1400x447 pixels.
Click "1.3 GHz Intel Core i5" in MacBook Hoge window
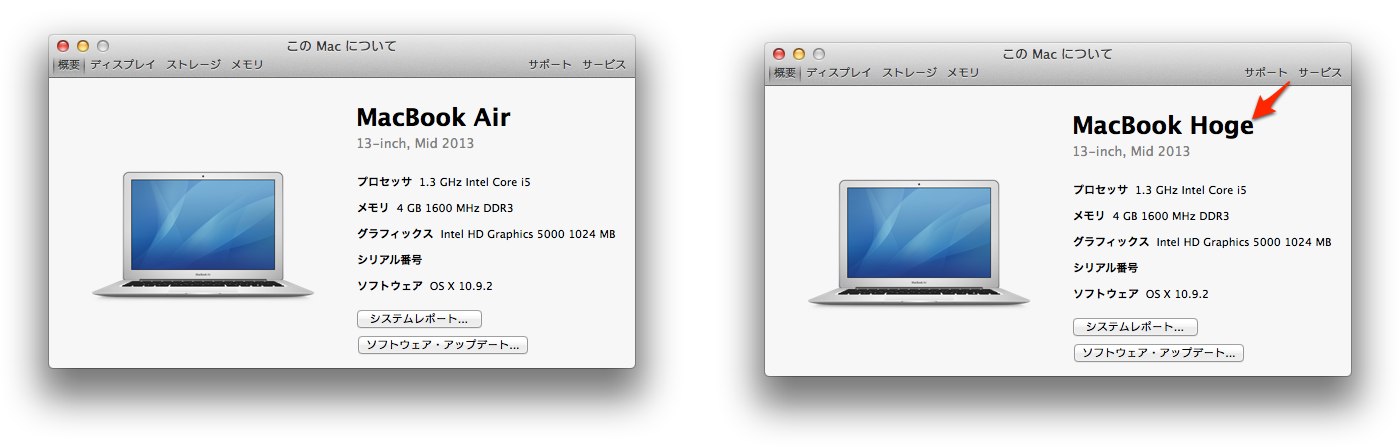pyautogui.click(x=1190, y=190)
